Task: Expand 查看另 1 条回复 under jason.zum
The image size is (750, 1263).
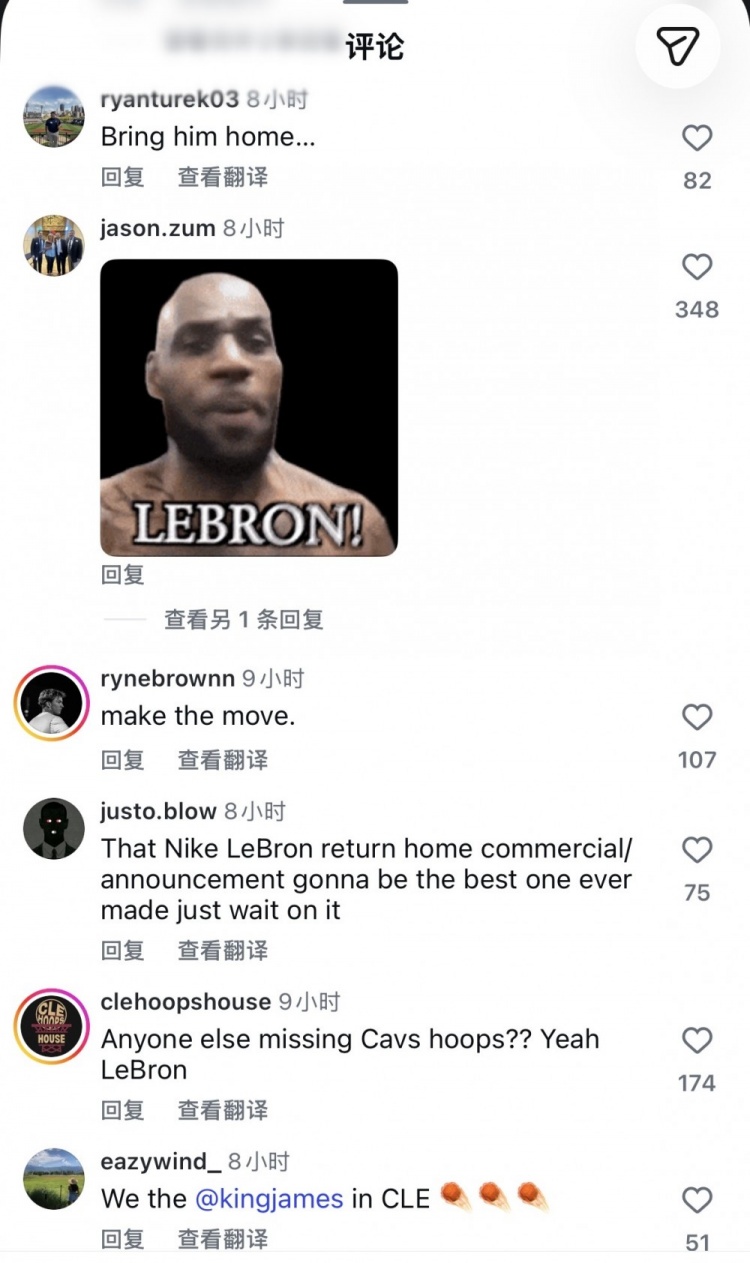Action: pyautogui.click(x=244, y=620)
